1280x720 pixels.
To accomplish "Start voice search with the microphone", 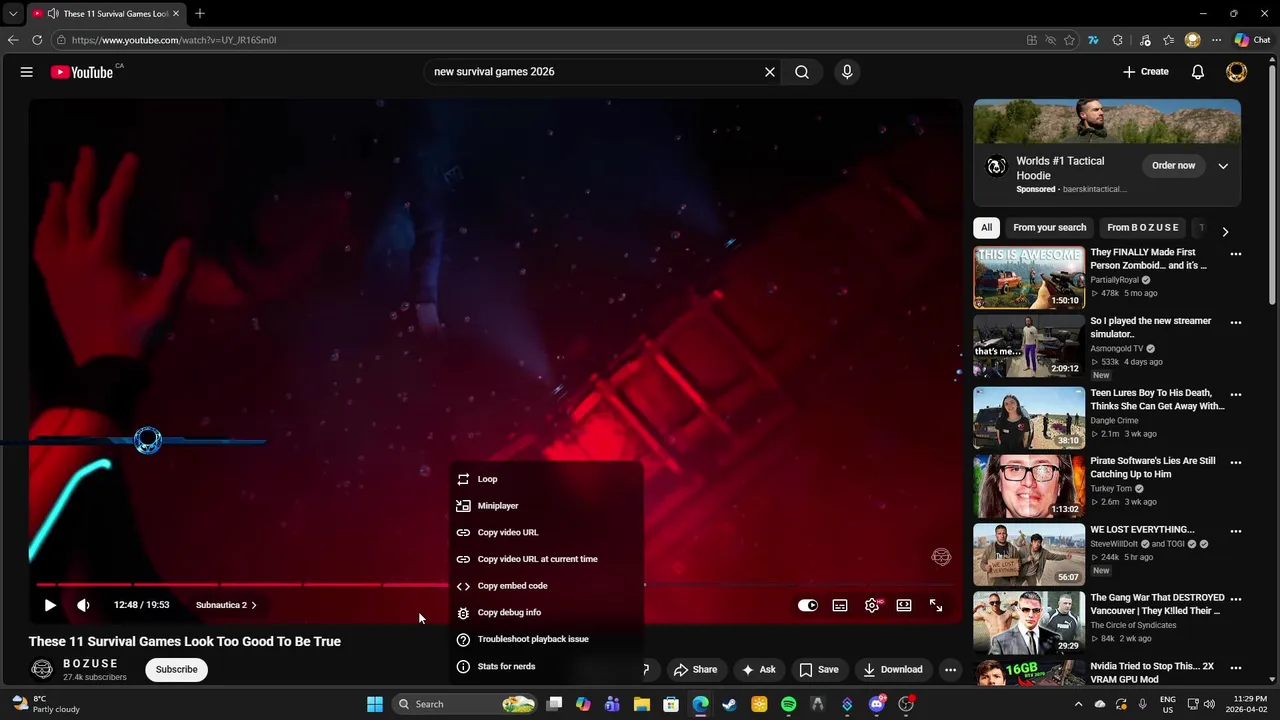I will [x=847, y=72].
